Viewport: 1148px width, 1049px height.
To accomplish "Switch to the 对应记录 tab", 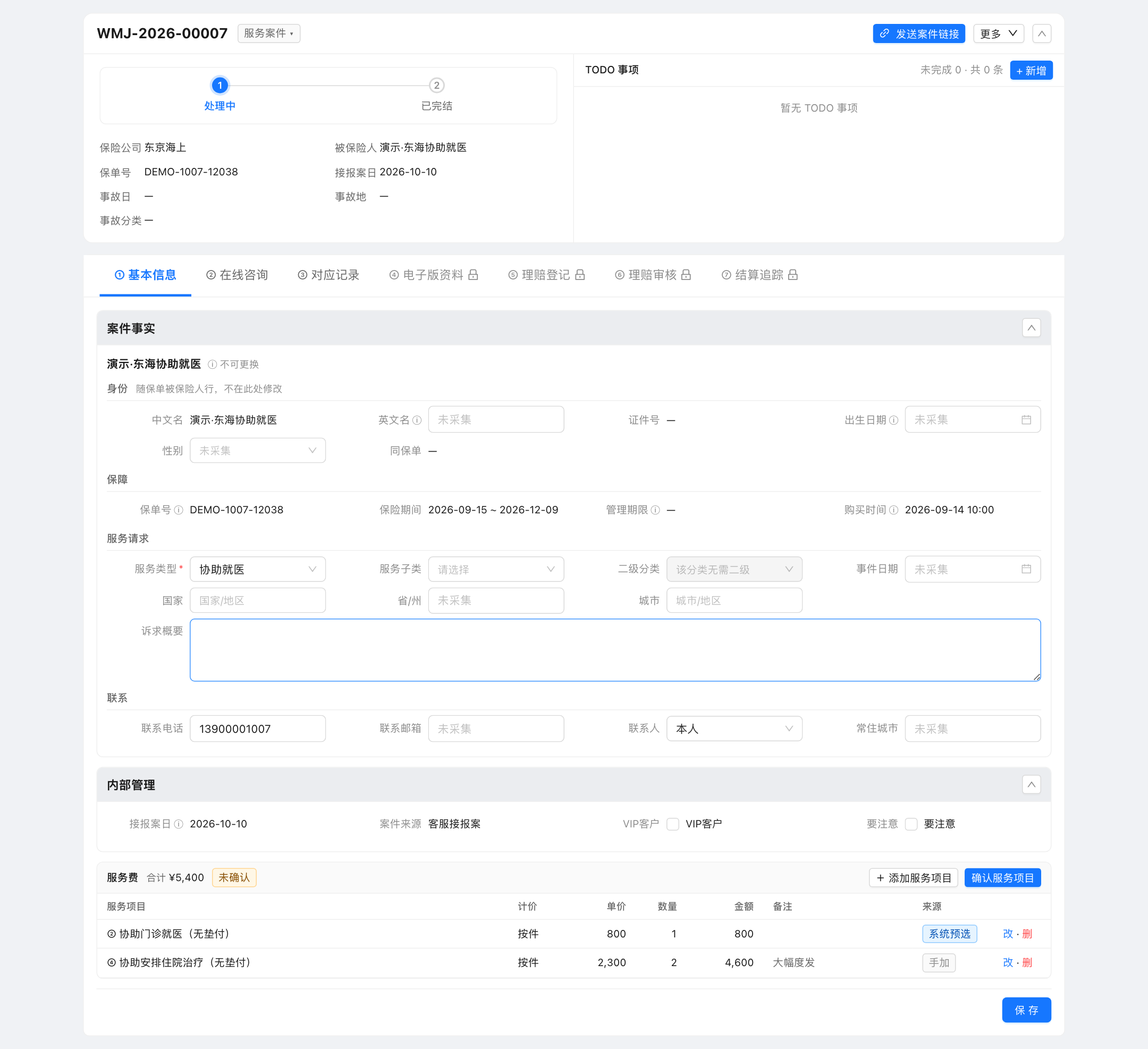I will point(328,275).
